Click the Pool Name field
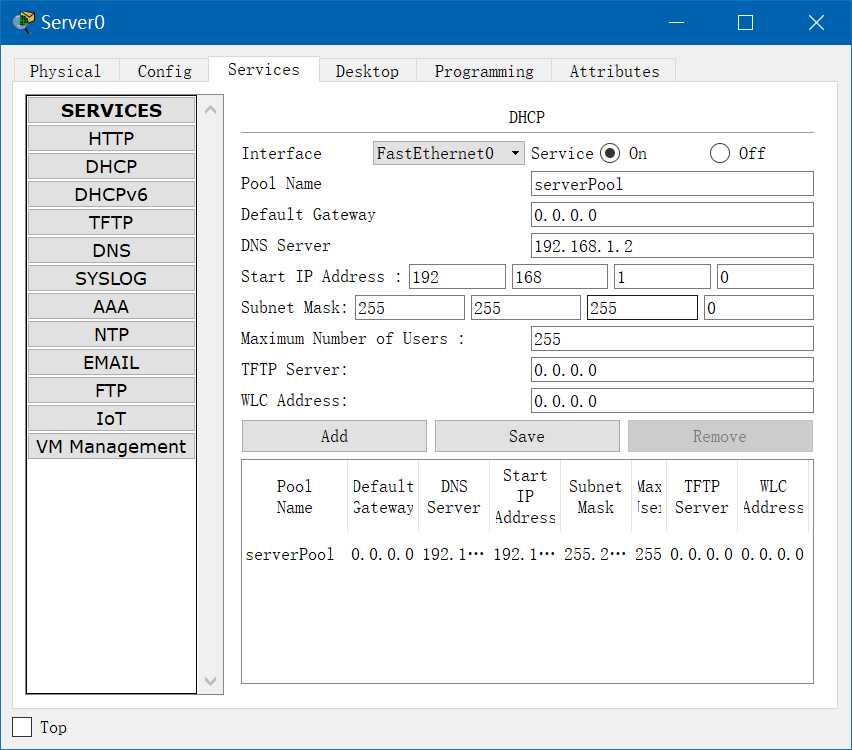Viewport: 852px width, 750px height. (672, 184)
